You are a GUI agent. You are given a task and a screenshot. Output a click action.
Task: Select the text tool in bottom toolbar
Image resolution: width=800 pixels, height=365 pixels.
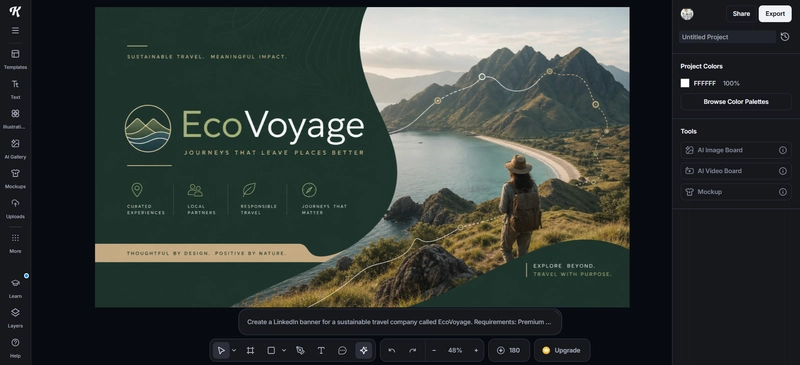pos(321,350)
